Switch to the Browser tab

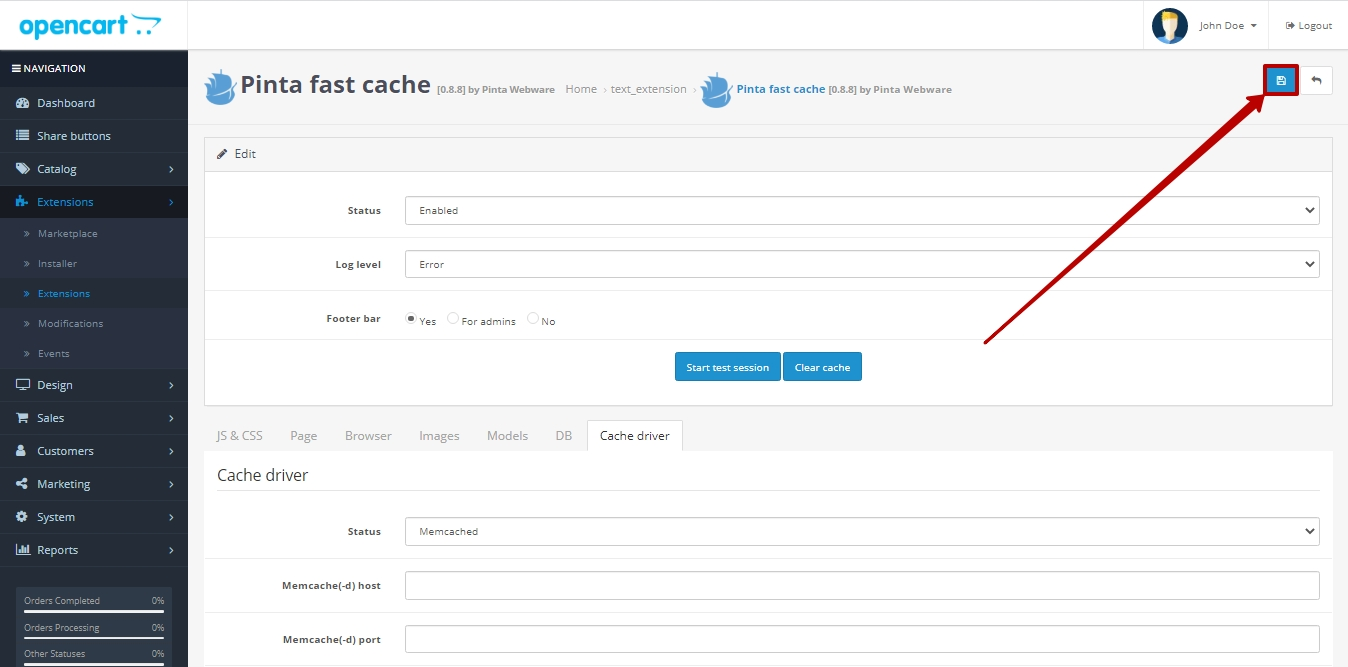[x=368, y=436]
